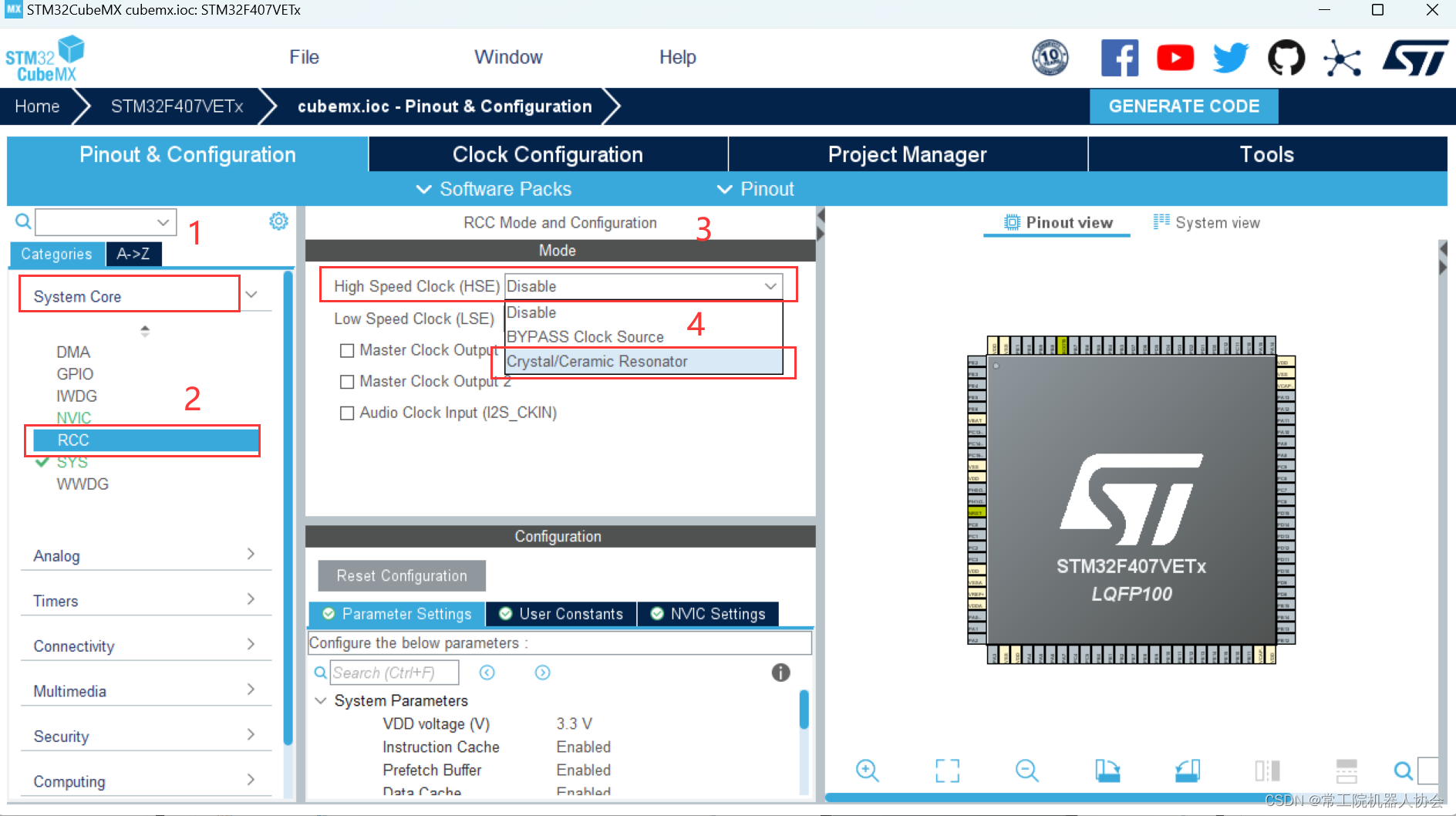This screenshot has width=1456, height=816.
Task: Enable Audio Clock Input (I2S_CKIN)
Action: tap(347, 413)
